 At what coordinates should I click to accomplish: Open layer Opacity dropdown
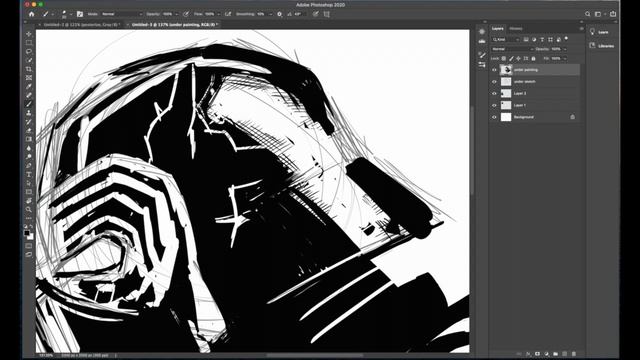(565, 49)
